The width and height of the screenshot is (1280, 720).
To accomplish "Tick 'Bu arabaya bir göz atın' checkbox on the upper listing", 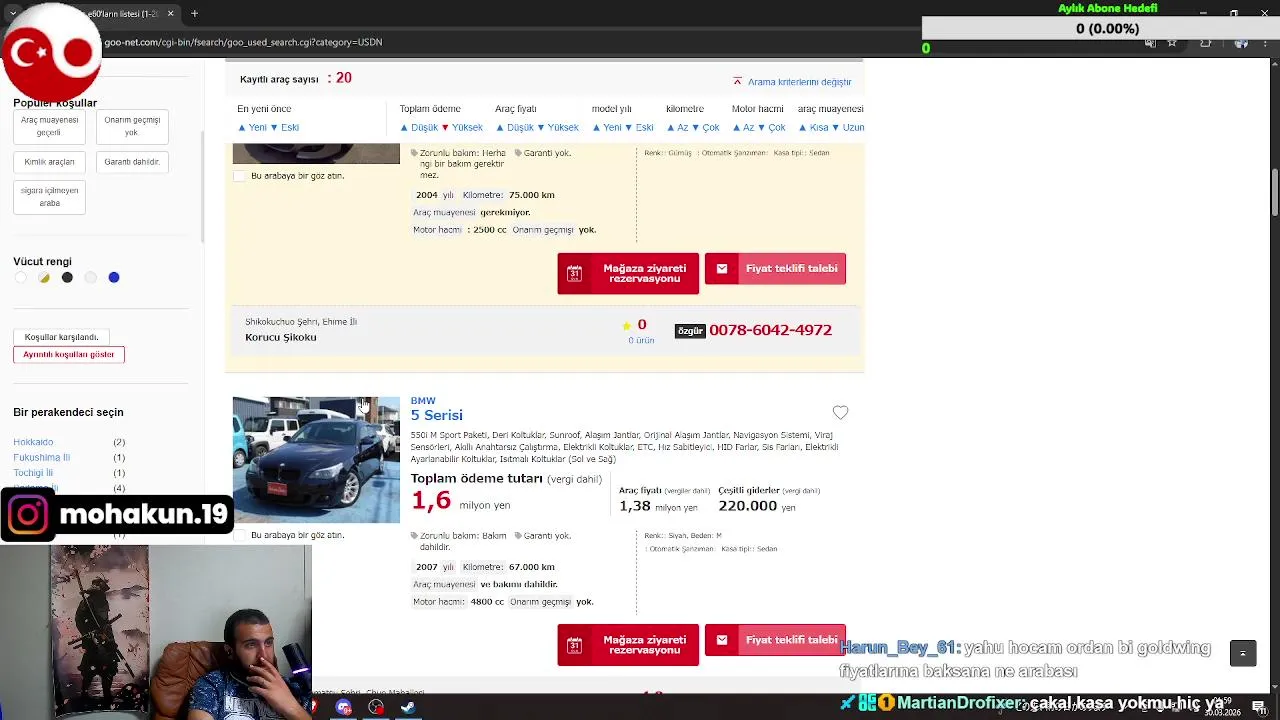I will click(239, 176).
